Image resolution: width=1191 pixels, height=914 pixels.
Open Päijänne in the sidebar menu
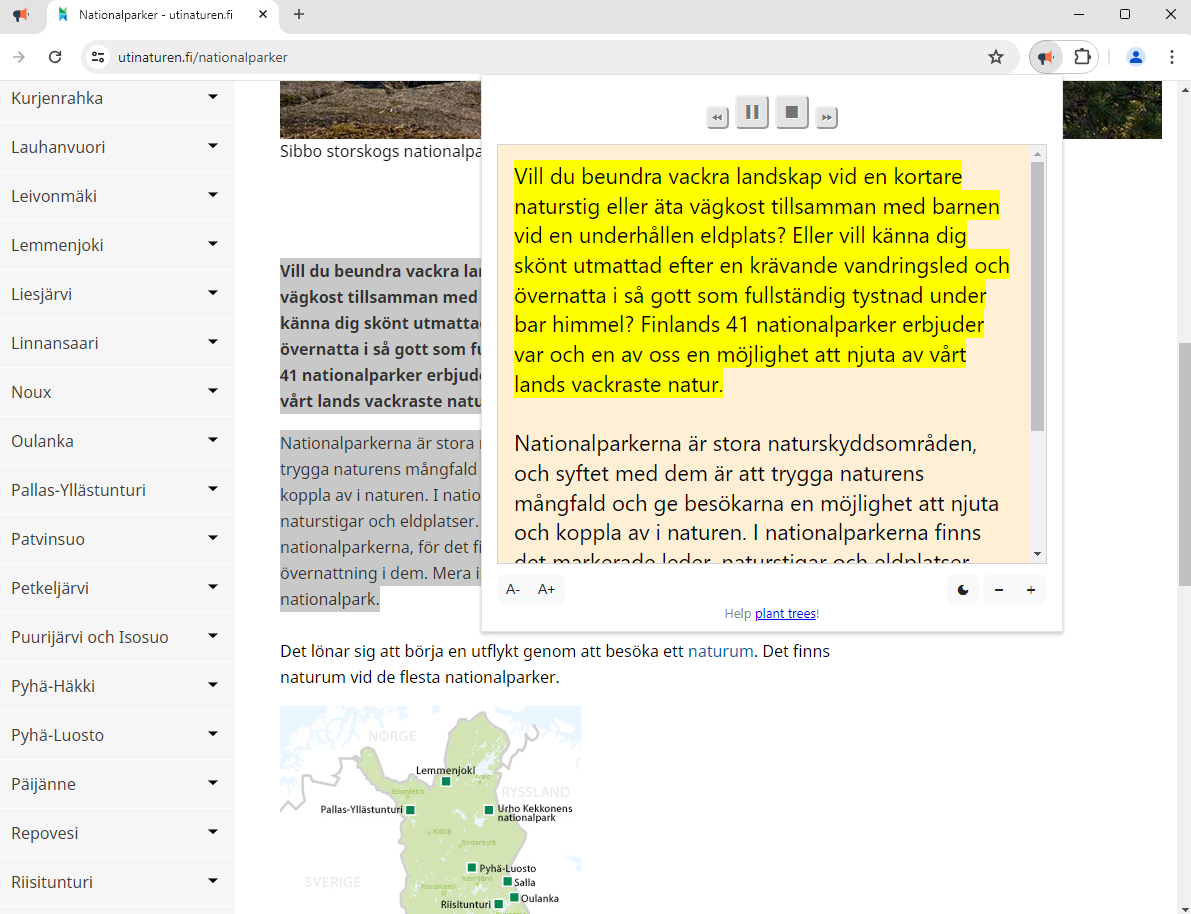pos(43,784)
